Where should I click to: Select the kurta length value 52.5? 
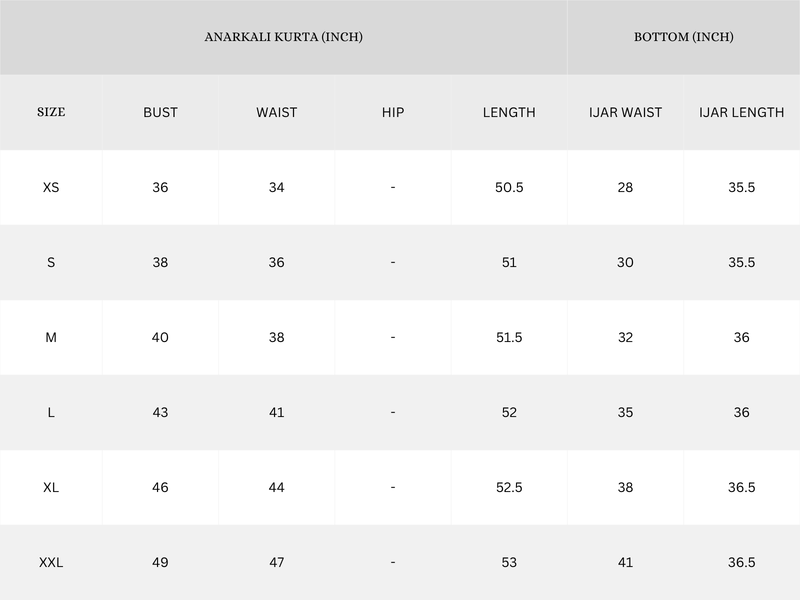point(509,487)
